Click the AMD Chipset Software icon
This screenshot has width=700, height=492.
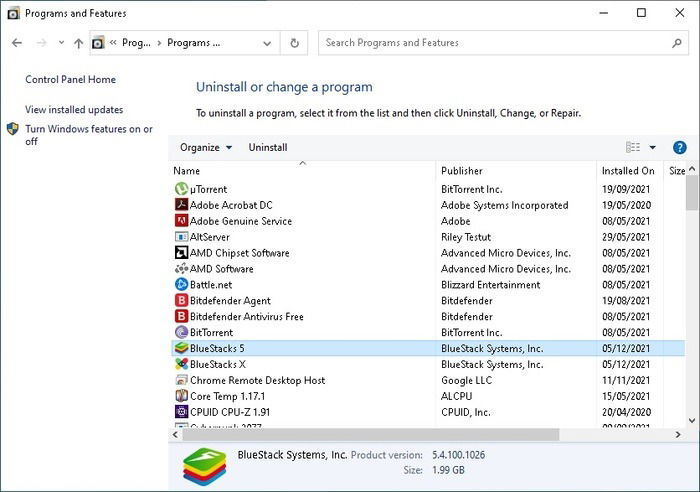click(x=181, y=253)
